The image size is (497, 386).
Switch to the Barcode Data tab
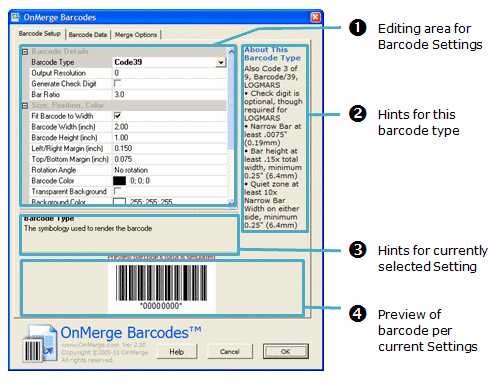point(88,35)
